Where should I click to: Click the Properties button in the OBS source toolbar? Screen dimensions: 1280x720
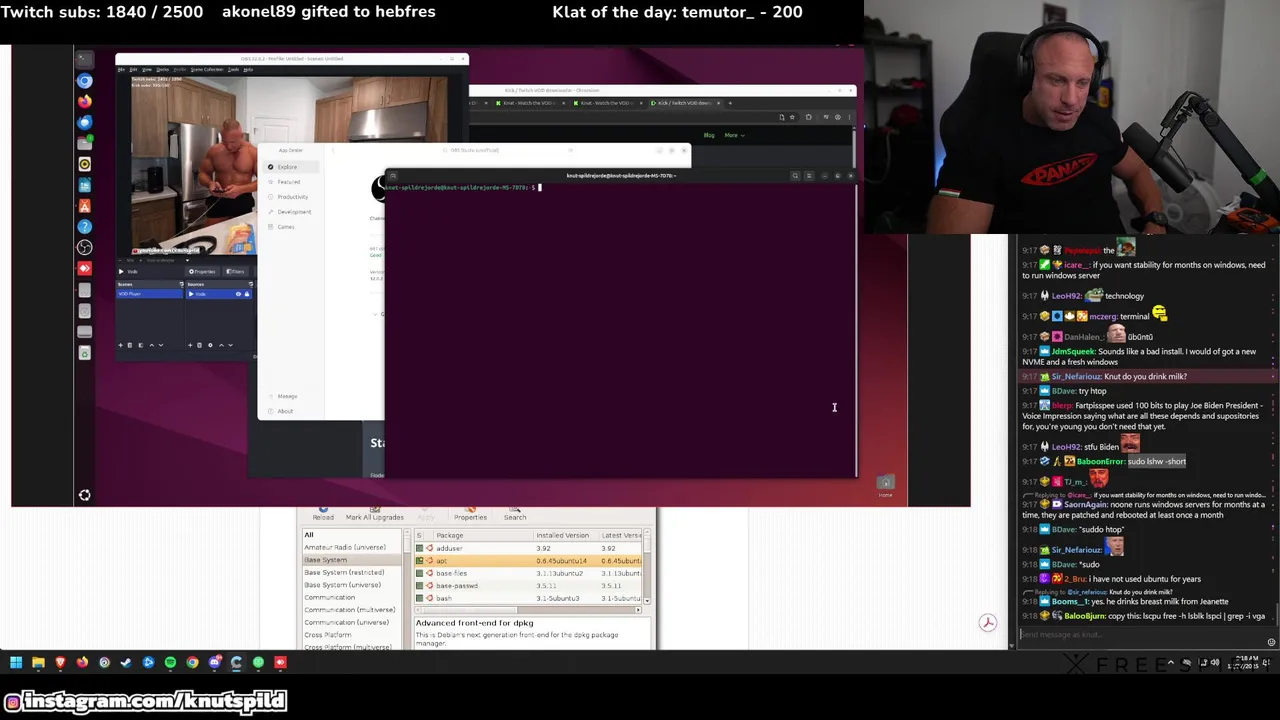(x=202, y=271)
